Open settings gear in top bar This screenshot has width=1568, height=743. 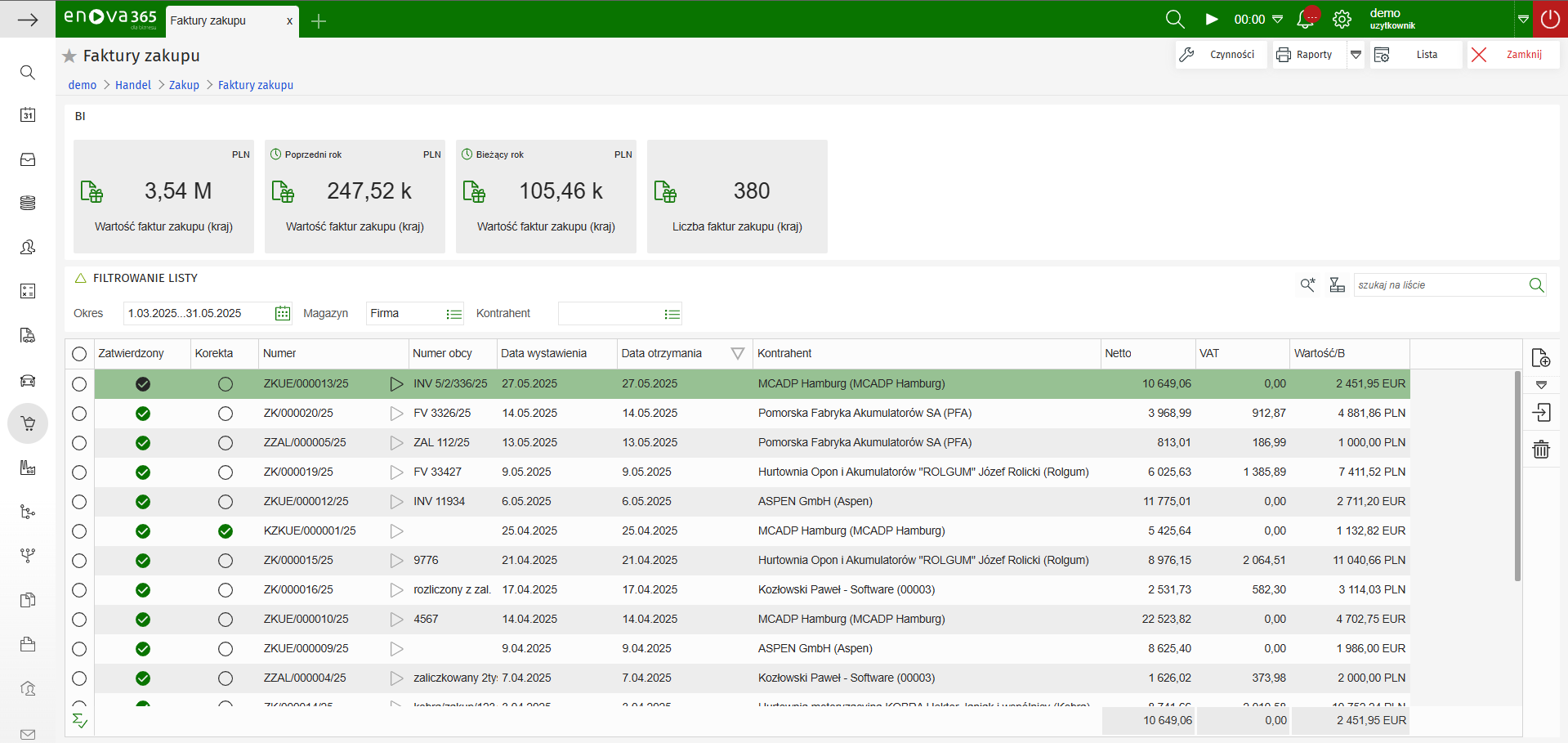1342,20
